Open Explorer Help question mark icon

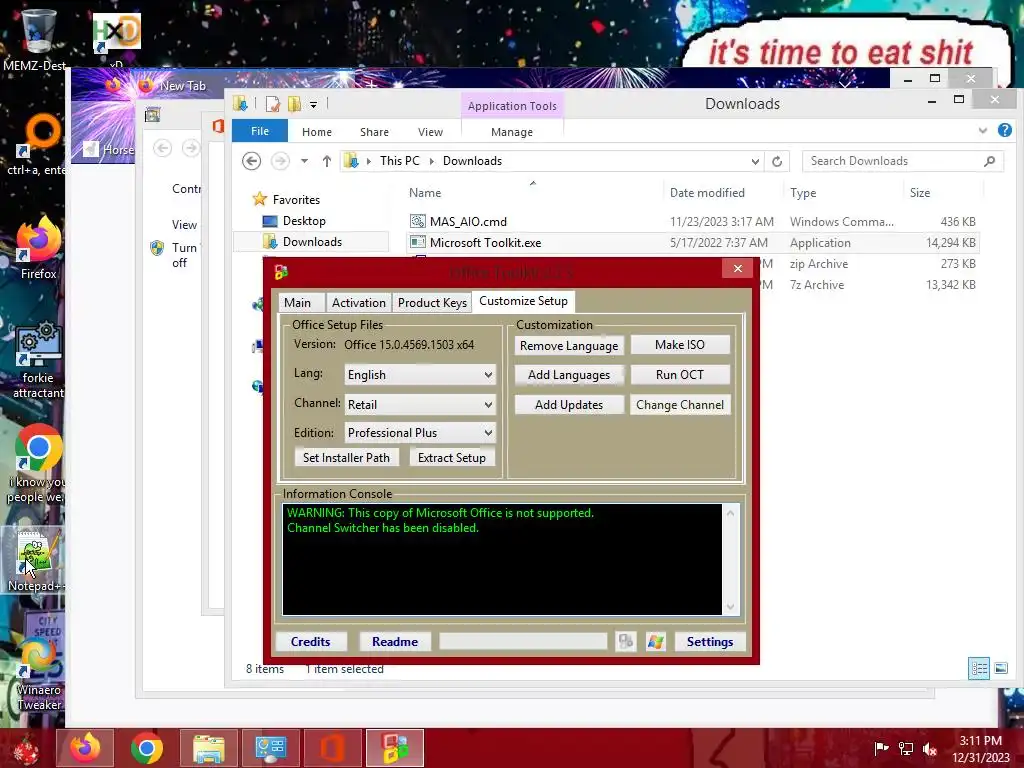[x=1005, y=130]
